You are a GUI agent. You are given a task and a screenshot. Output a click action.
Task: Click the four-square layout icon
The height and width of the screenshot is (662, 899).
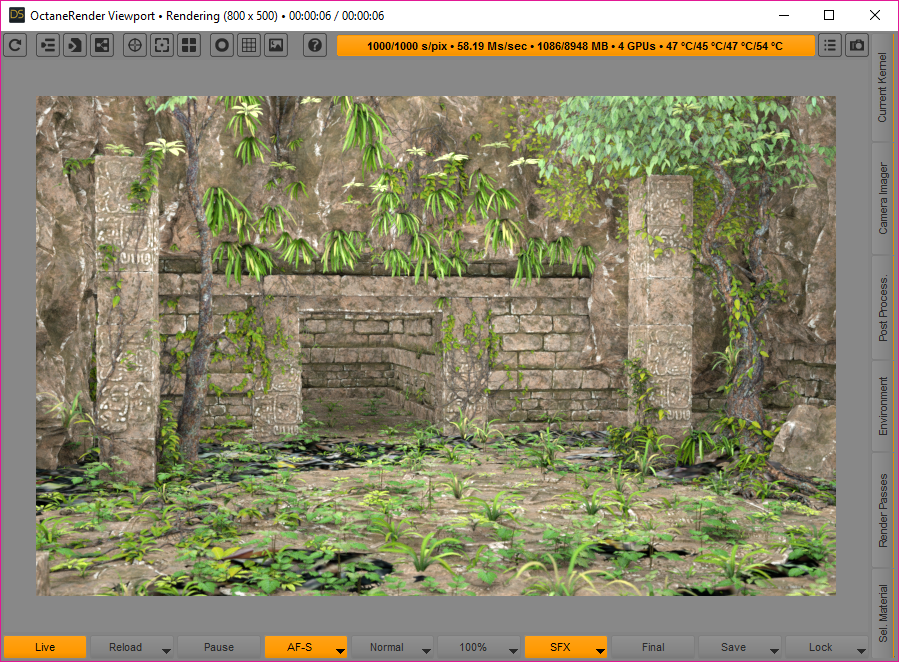pos(189,45)
